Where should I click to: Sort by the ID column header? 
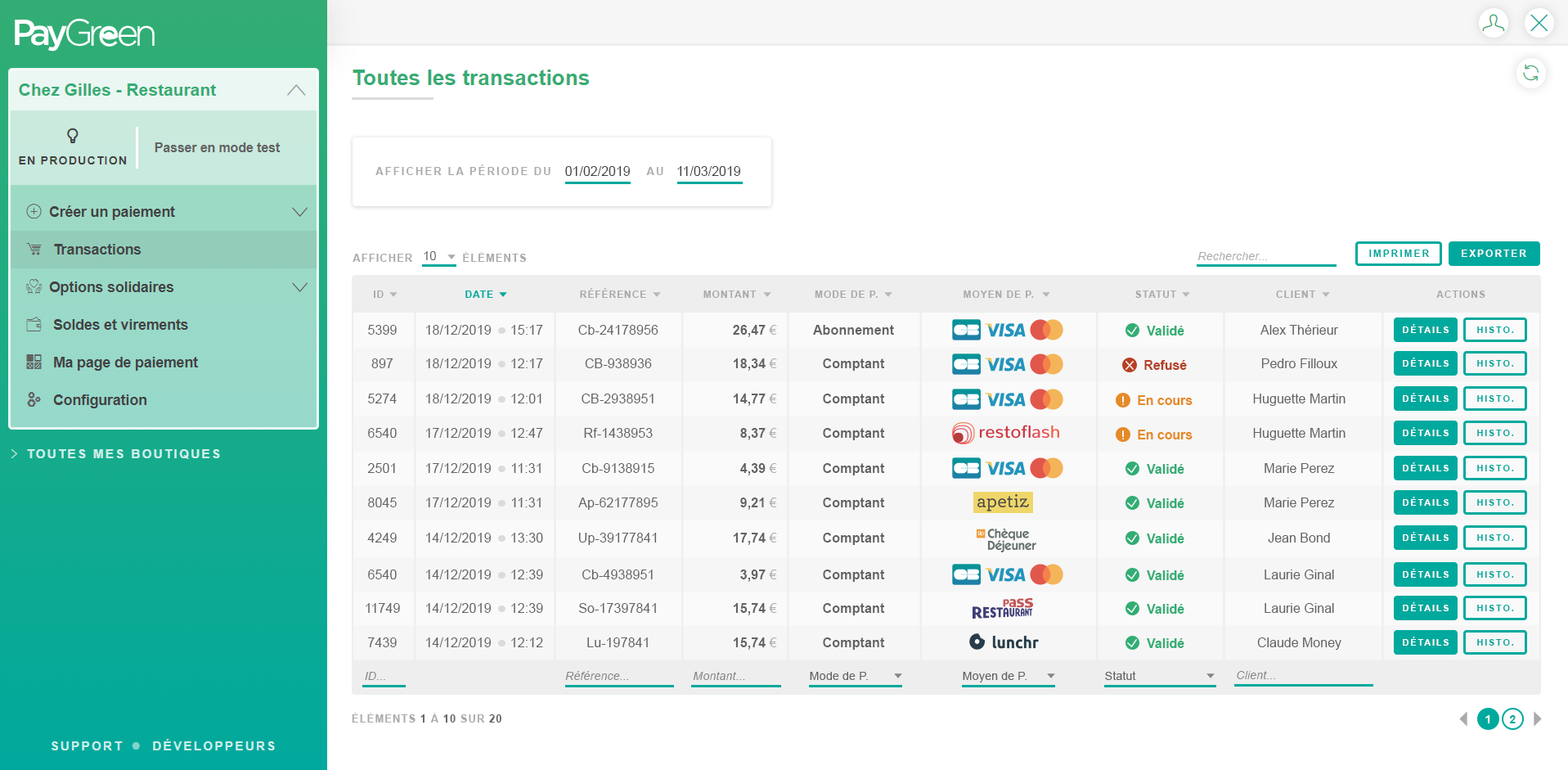click(x=385, y=294)
